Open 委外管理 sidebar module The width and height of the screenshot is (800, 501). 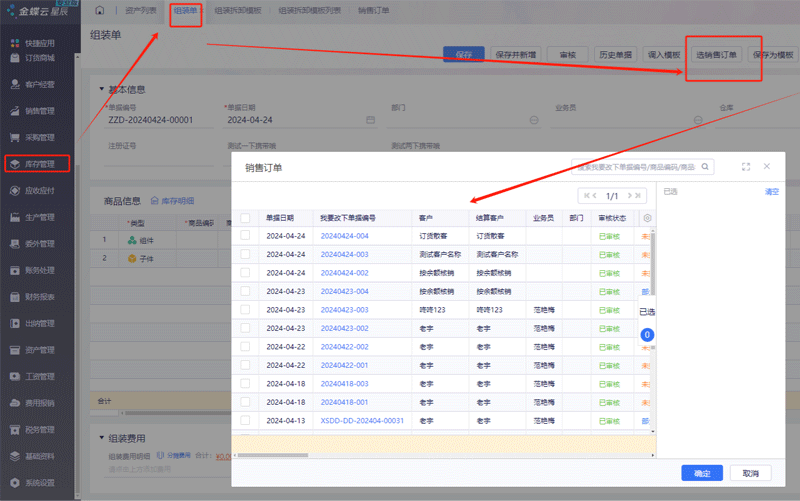pyautogui.click(x=33, y=244)
